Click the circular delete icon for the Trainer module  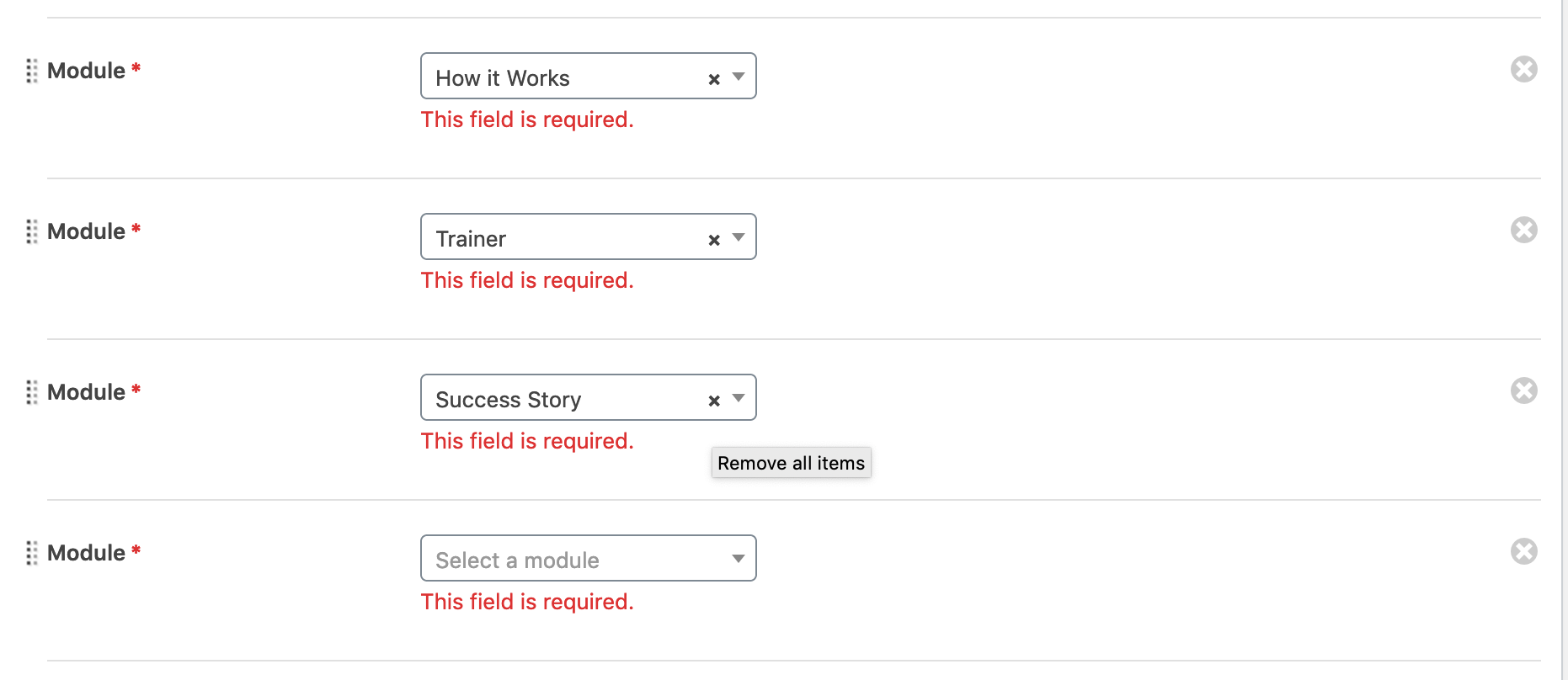(x=1523, y=229)
